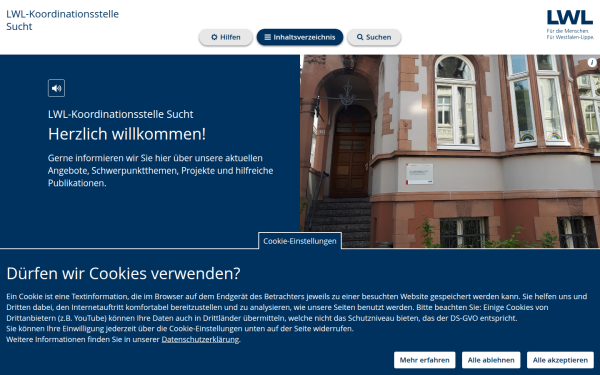This screenshot has height=375, width=600.
Task: Open the Hilfen button
Action: 226,37
